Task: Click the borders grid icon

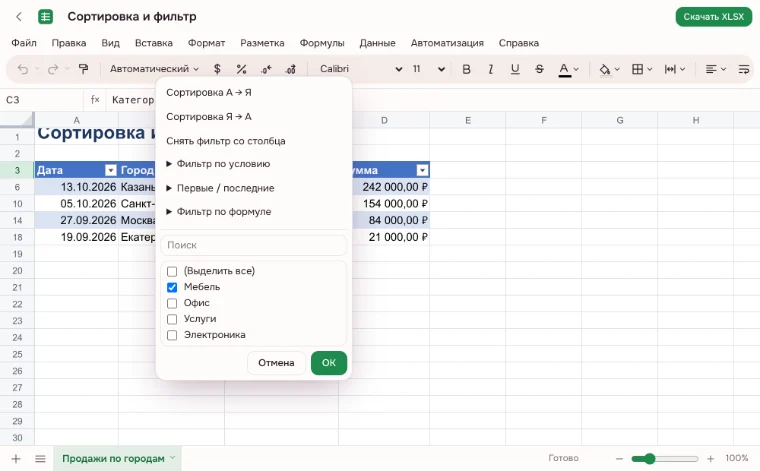Action: [x=637, y=69]
